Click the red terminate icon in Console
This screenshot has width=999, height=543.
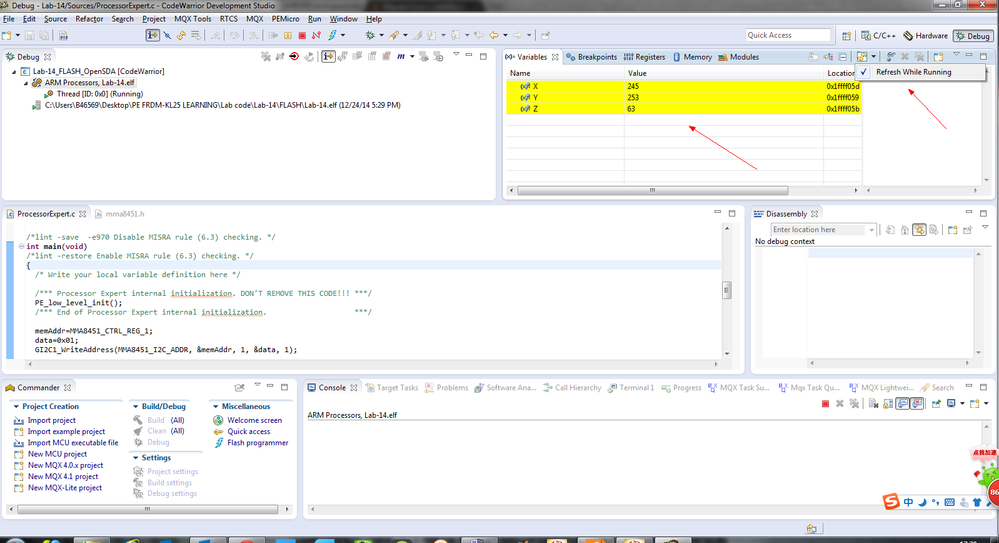coord(825,403)
